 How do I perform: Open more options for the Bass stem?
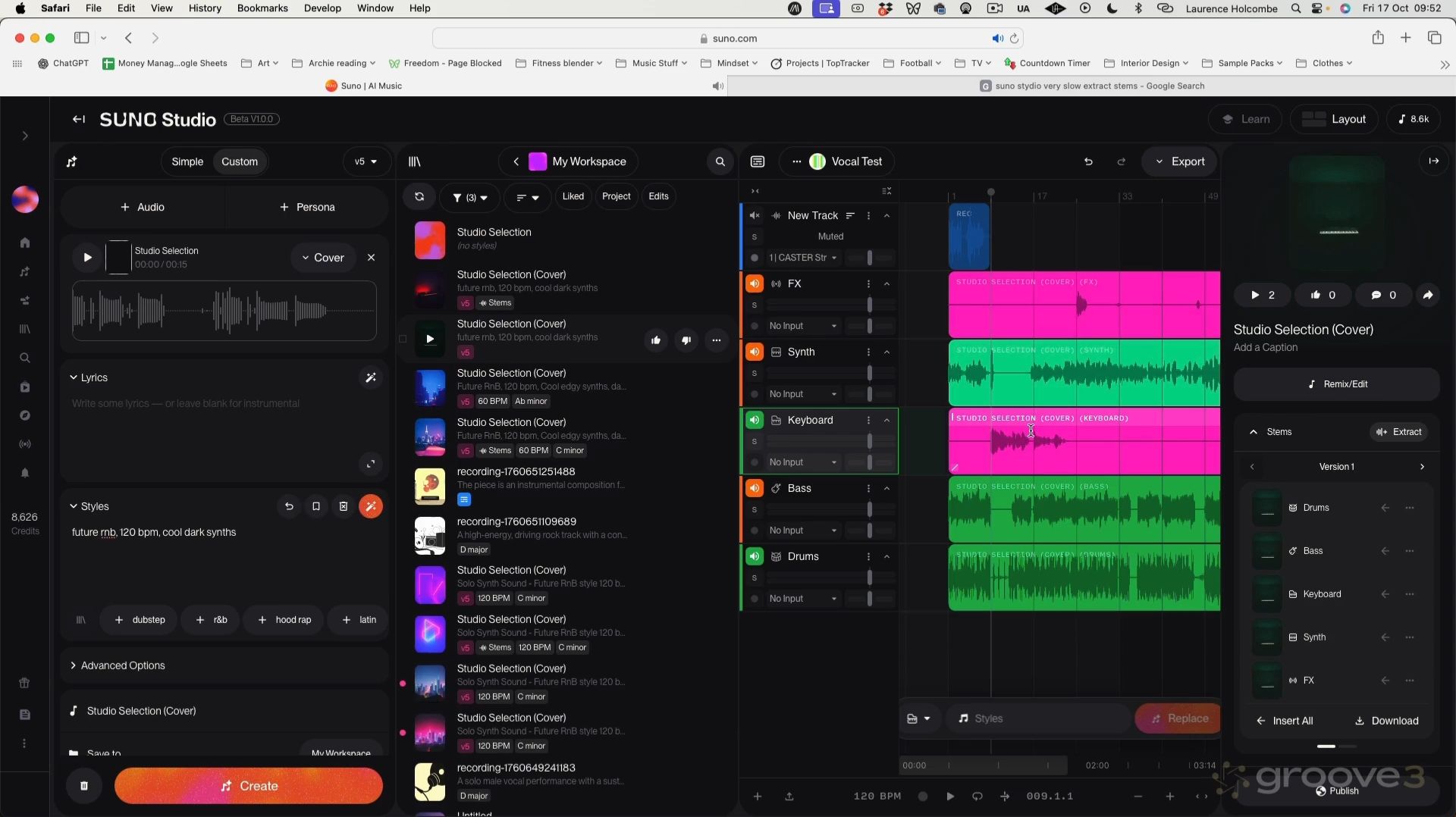[1410, 551]
